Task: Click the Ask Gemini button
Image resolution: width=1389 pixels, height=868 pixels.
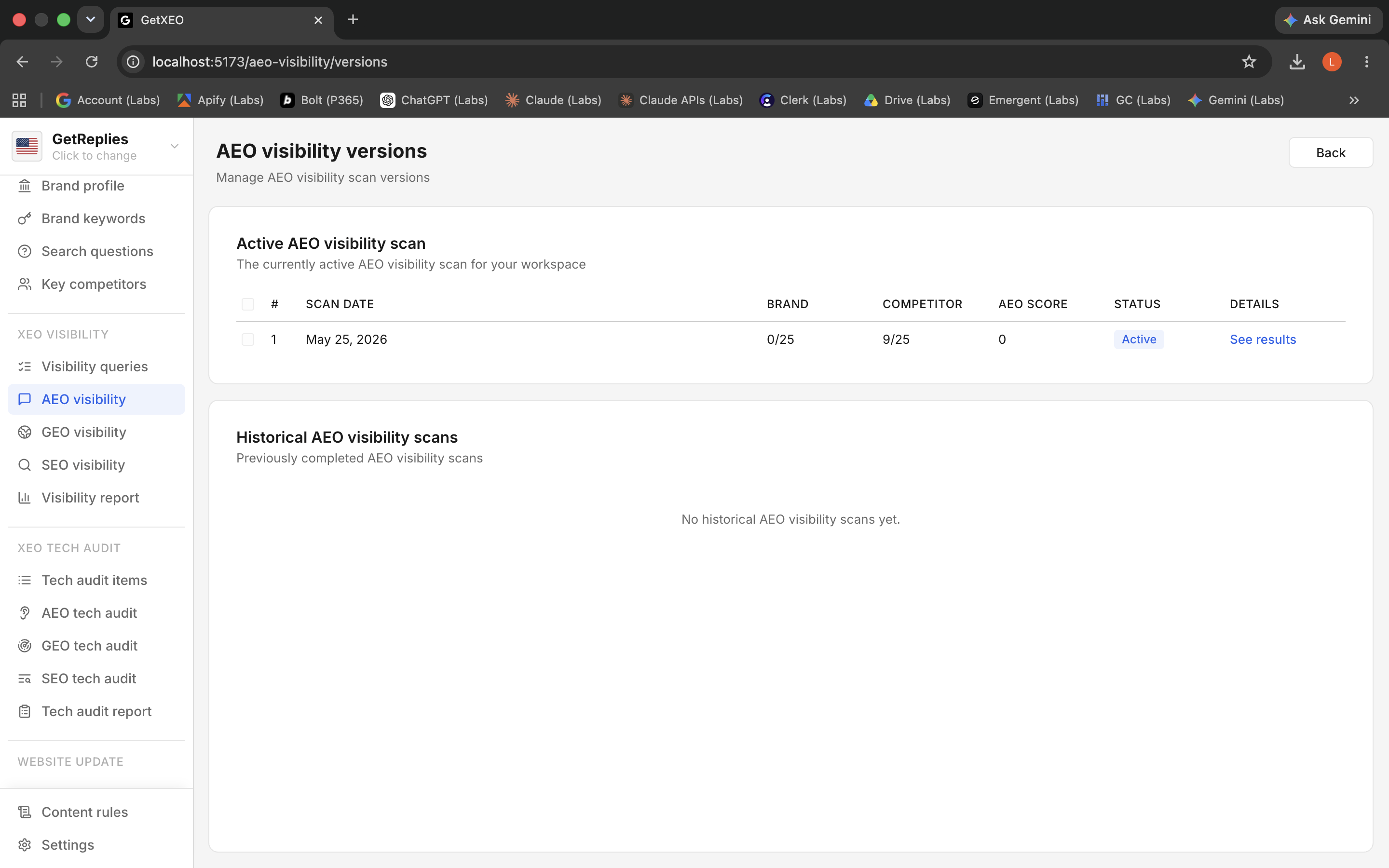Action: [1328, 19]
